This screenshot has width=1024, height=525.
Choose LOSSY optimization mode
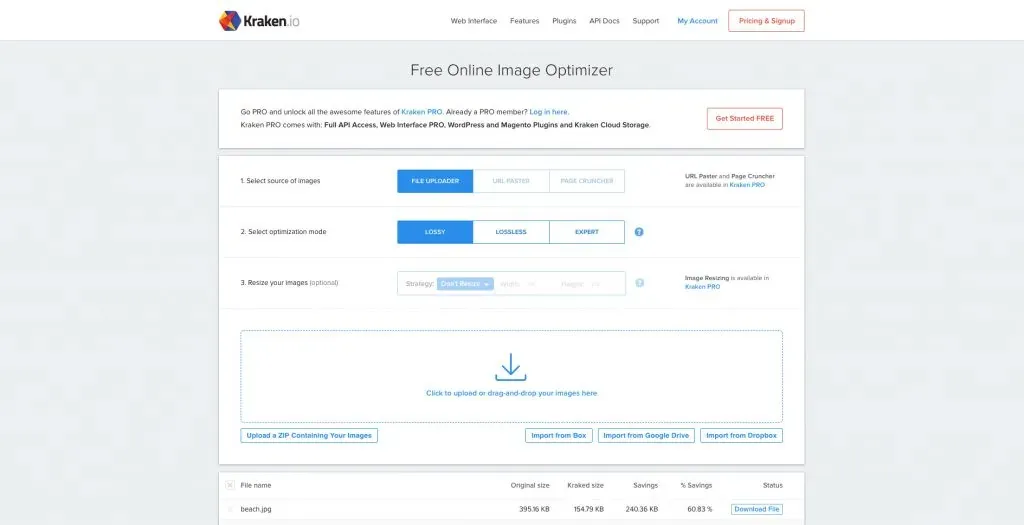(435, 232)
